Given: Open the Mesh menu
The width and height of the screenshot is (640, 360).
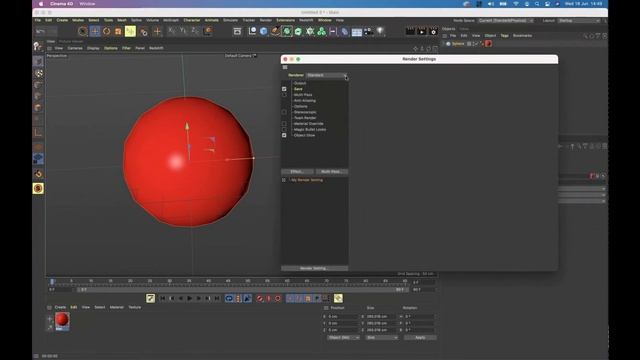Looking at the screenshot, I should [x=122, y=20].
